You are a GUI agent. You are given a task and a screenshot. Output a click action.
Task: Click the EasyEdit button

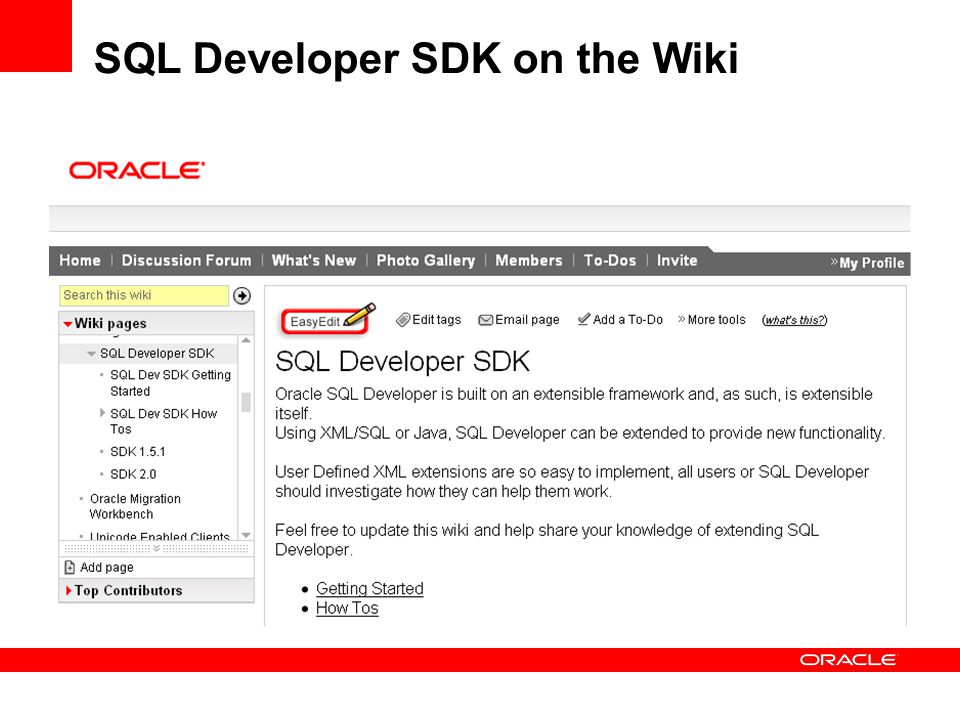[x=326, y=321]
